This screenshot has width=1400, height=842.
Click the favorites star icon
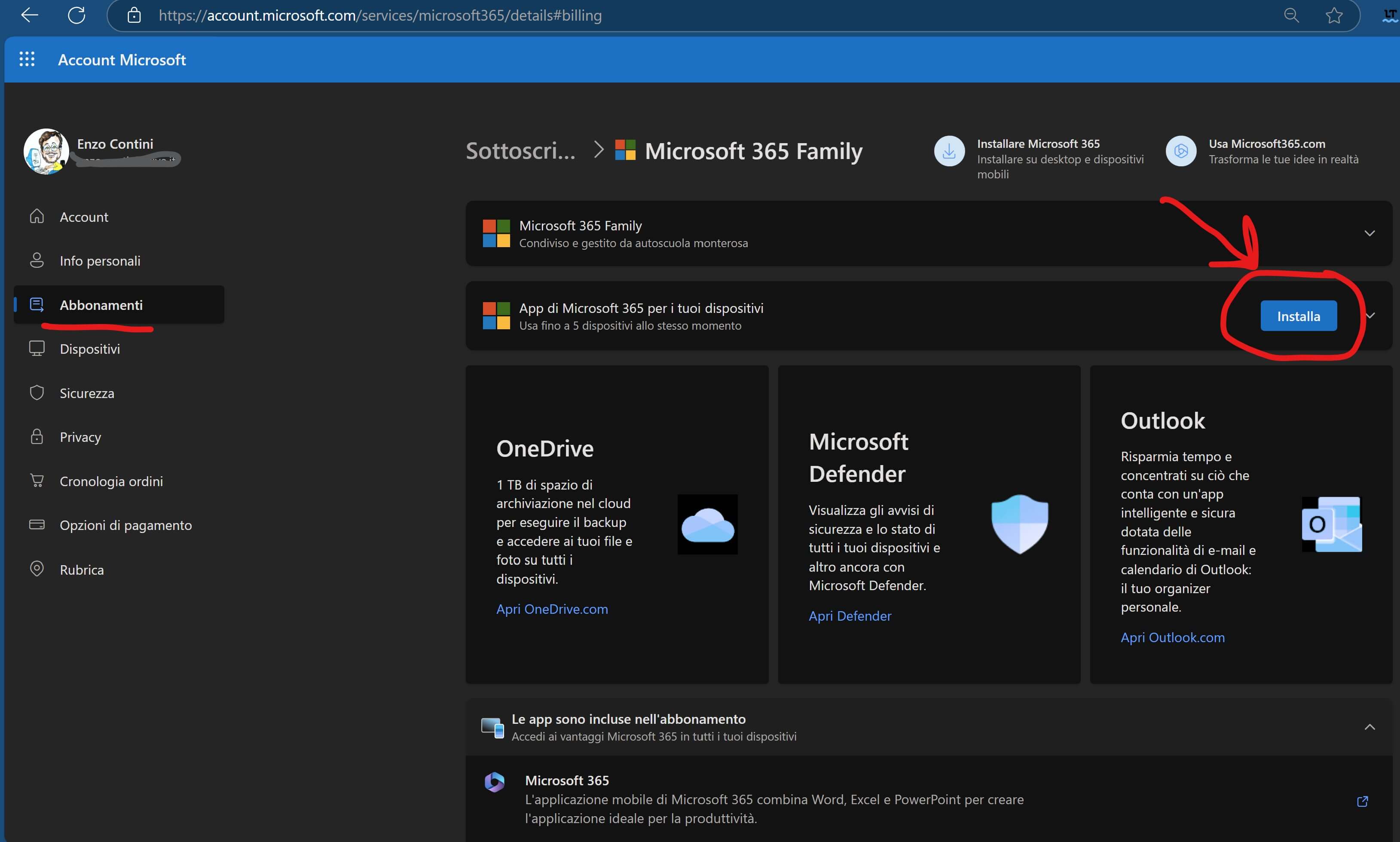point(1334,15)
